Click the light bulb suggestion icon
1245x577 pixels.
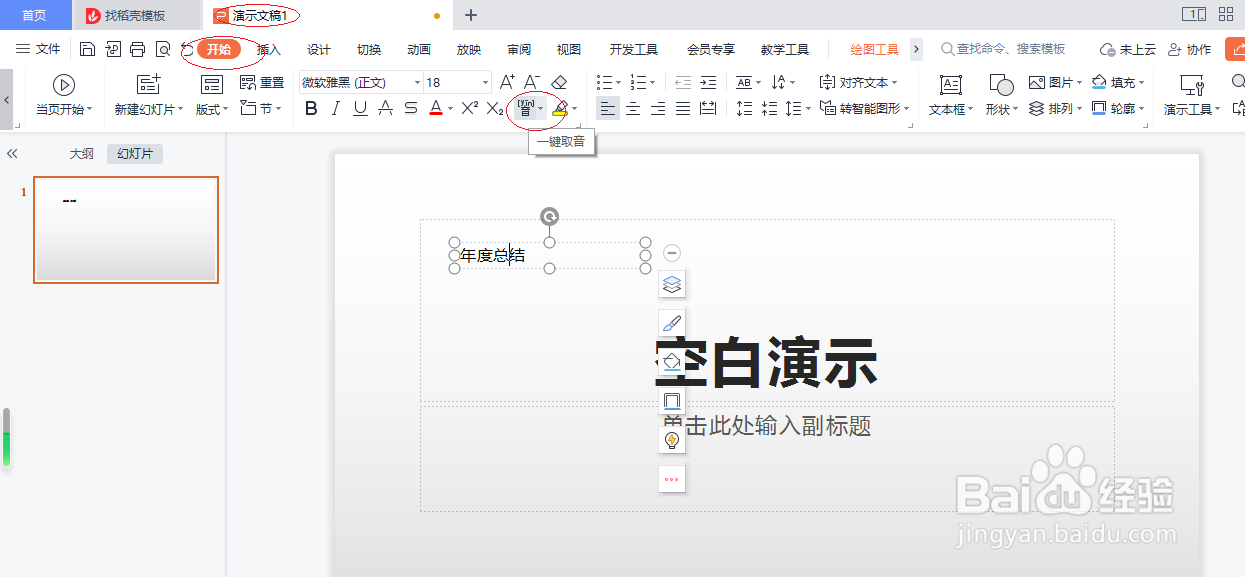click(672, 439)
